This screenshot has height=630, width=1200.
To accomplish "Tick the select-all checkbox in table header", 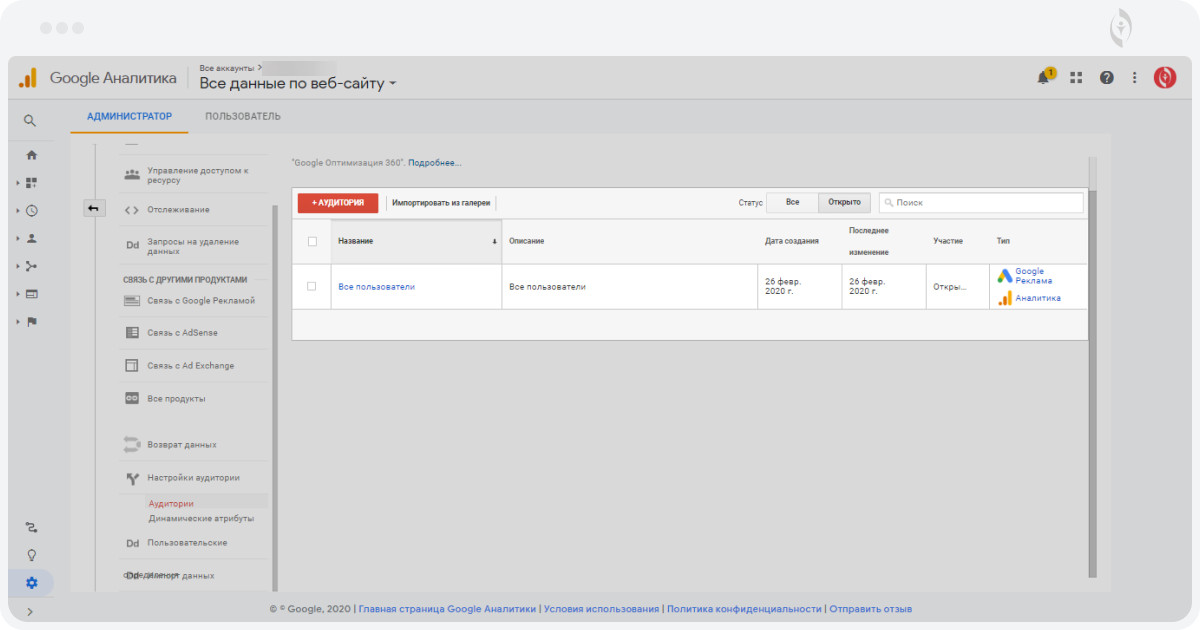I will (x=312, y=241).
